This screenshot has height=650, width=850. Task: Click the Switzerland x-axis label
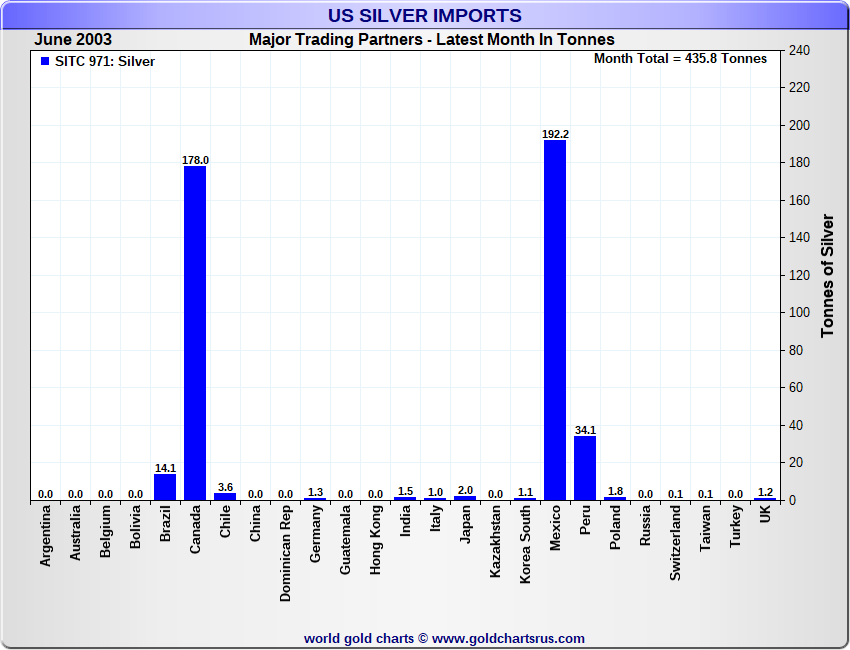pos(676,542)
